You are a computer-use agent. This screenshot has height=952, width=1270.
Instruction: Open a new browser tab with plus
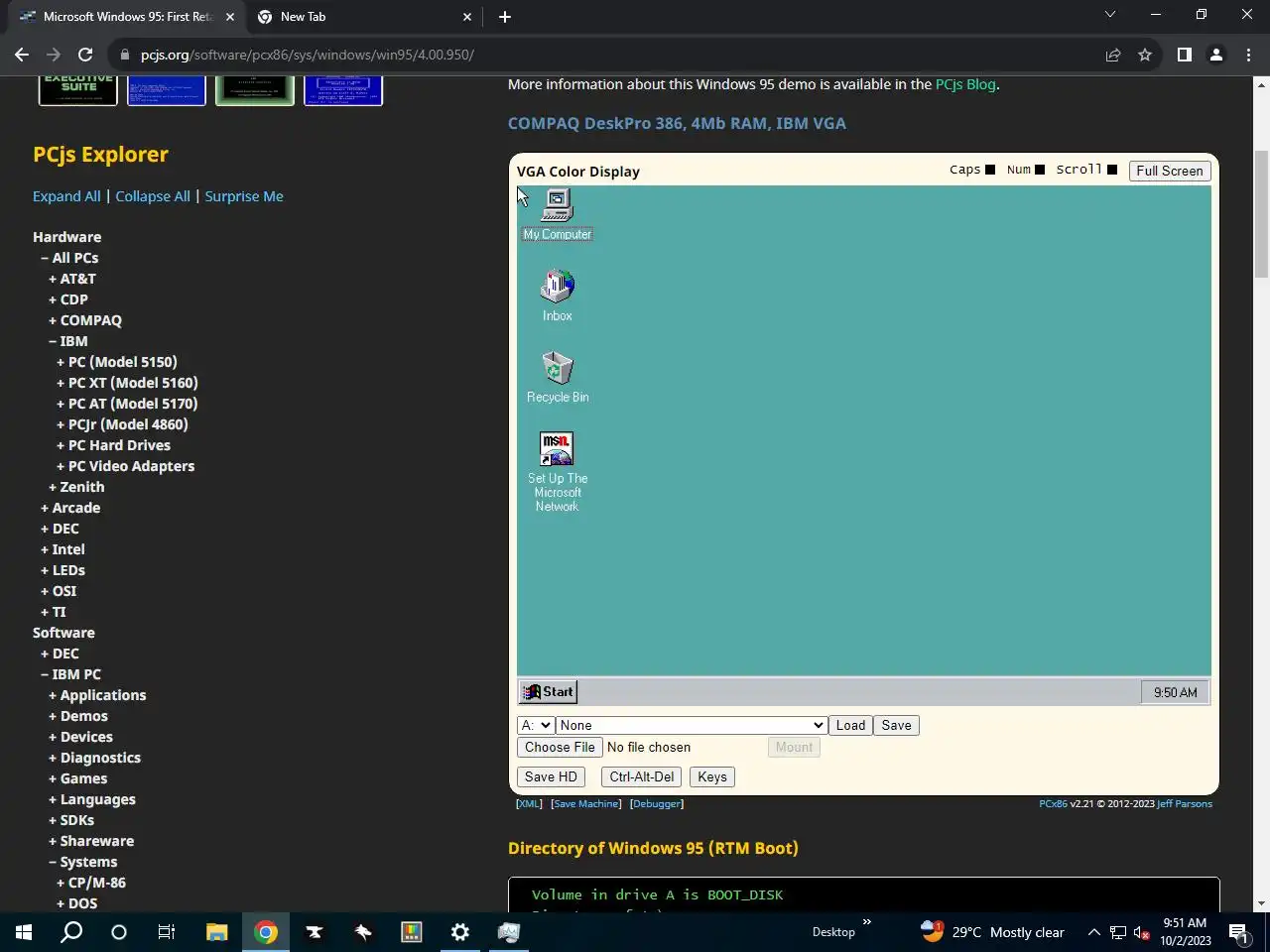click(505, 17)
